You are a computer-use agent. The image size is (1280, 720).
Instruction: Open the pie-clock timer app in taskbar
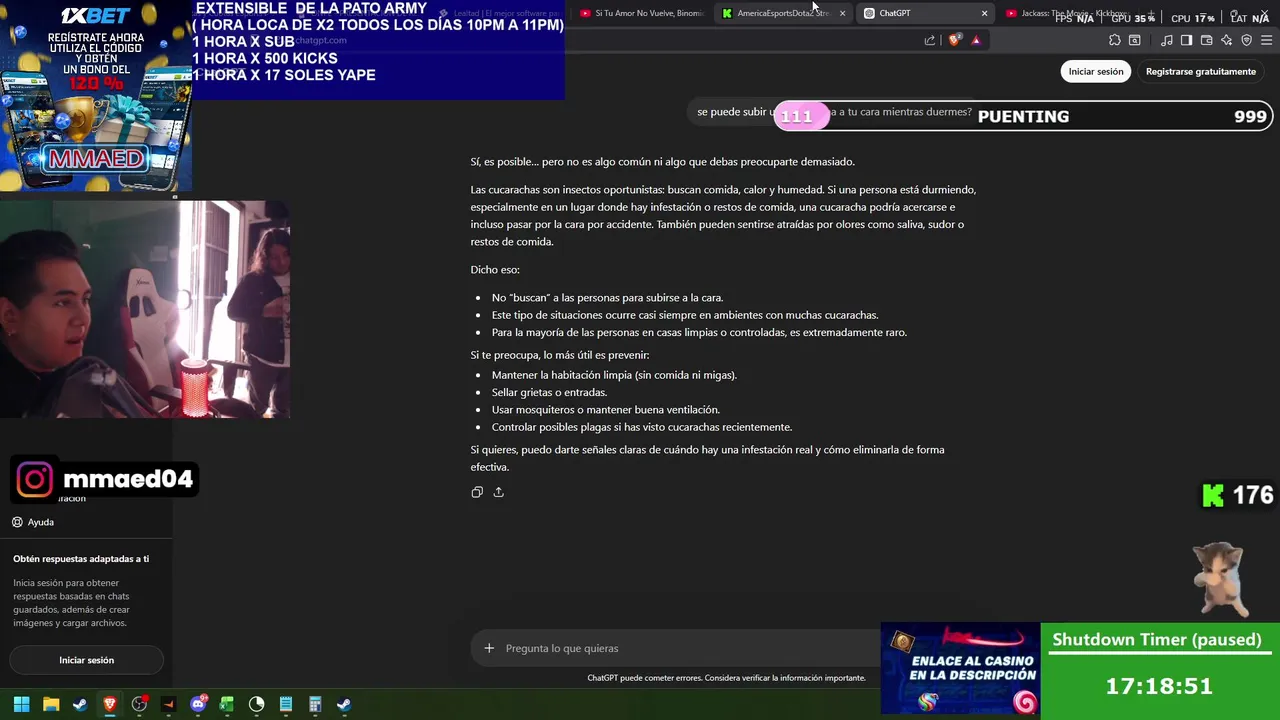coord(256,704)
